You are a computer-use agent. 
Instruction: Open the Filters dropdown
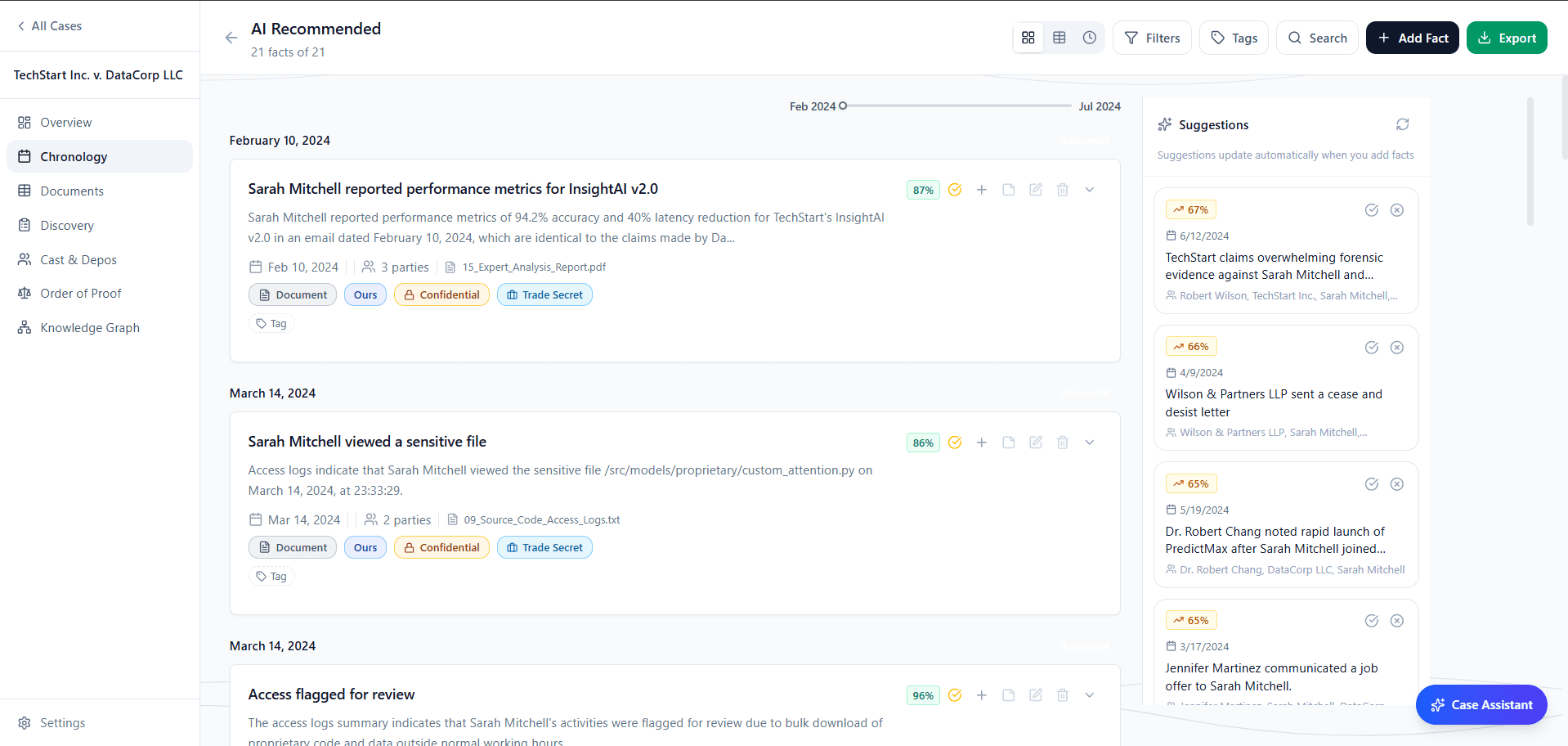[x=1152, y=38]
